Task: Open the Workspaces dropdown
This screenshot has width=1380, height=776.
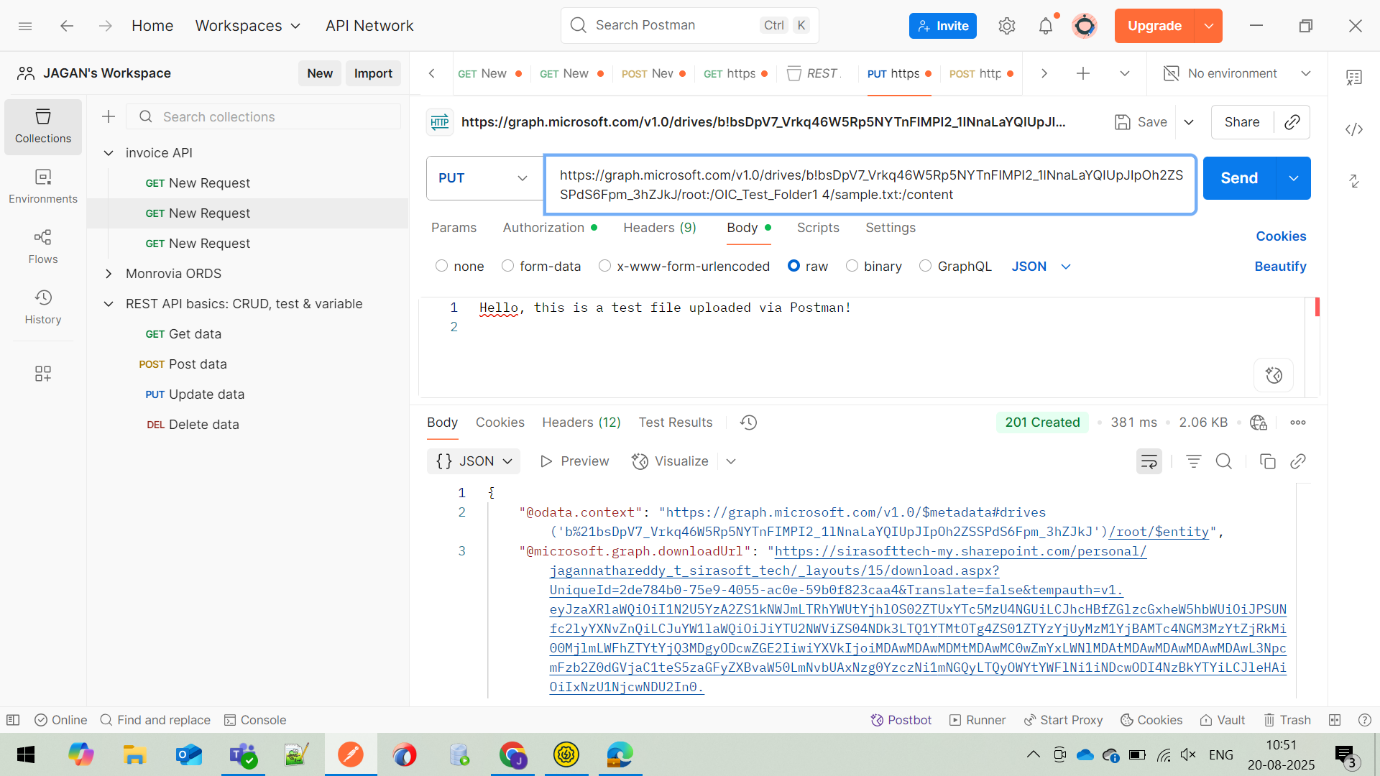Action: (x=248, y=26)
